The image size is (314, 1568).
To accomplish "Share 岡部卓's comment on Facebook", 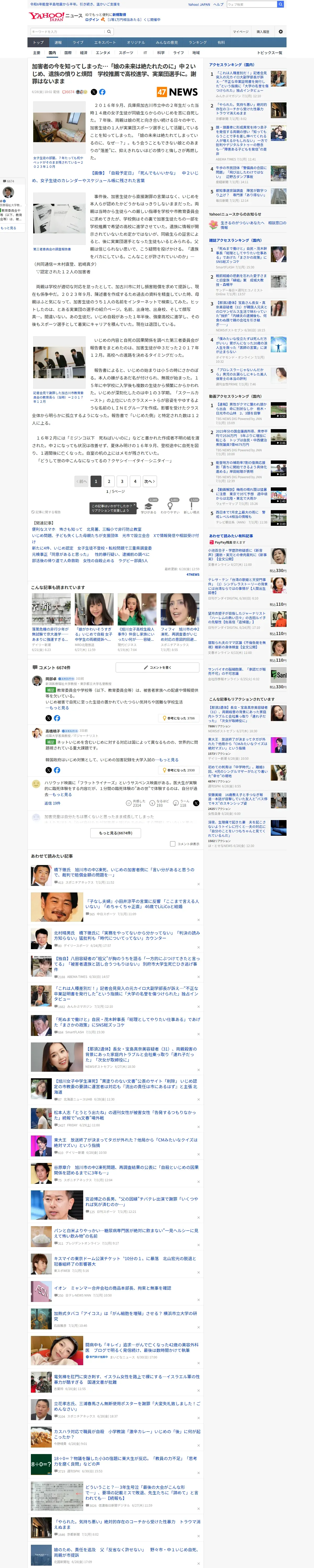I will [x=57, y=718].
